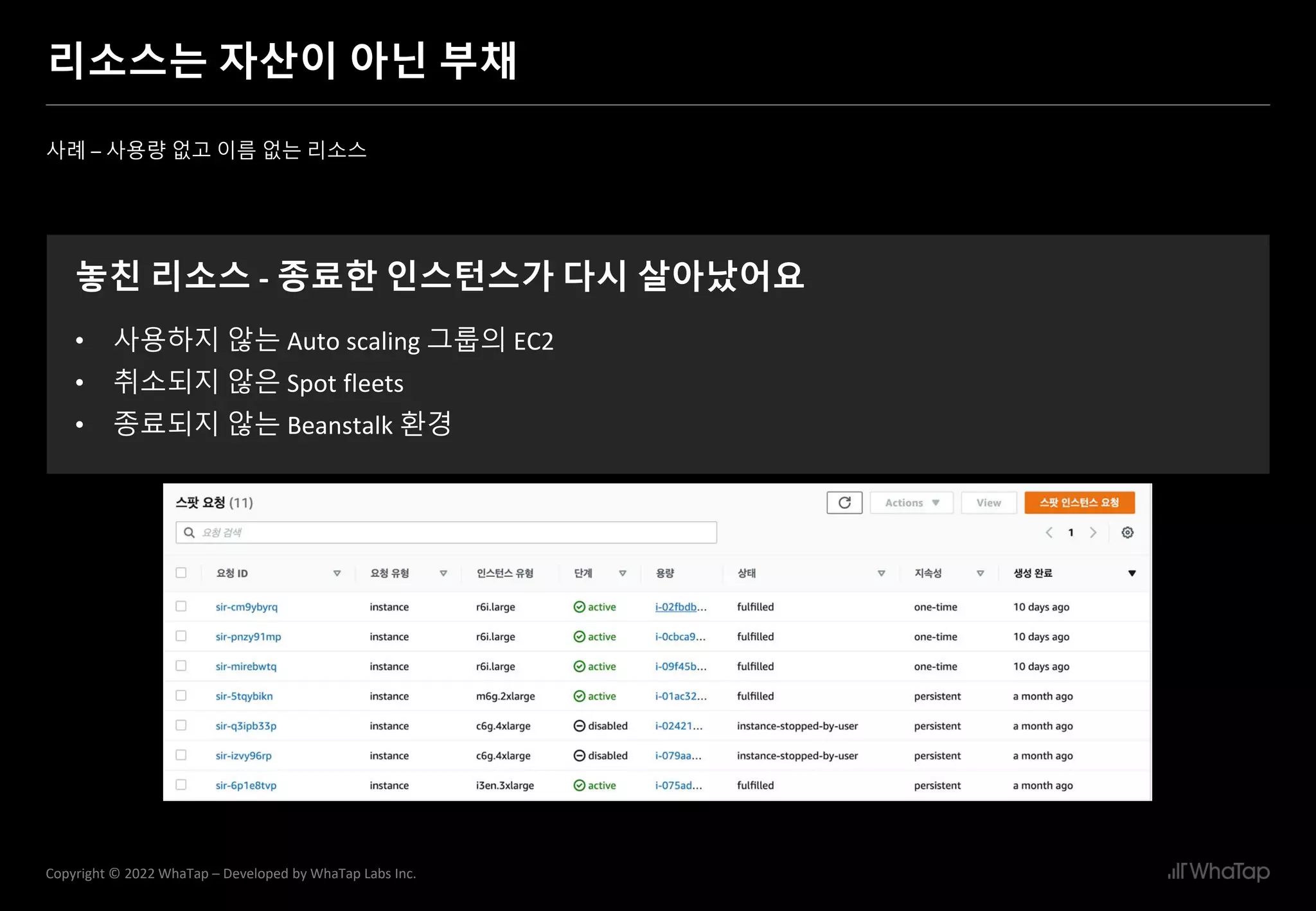Sort by the 생성 완료 column arrow
1316x911 pixels.
pyautogui.click(x=1132, y=573)
